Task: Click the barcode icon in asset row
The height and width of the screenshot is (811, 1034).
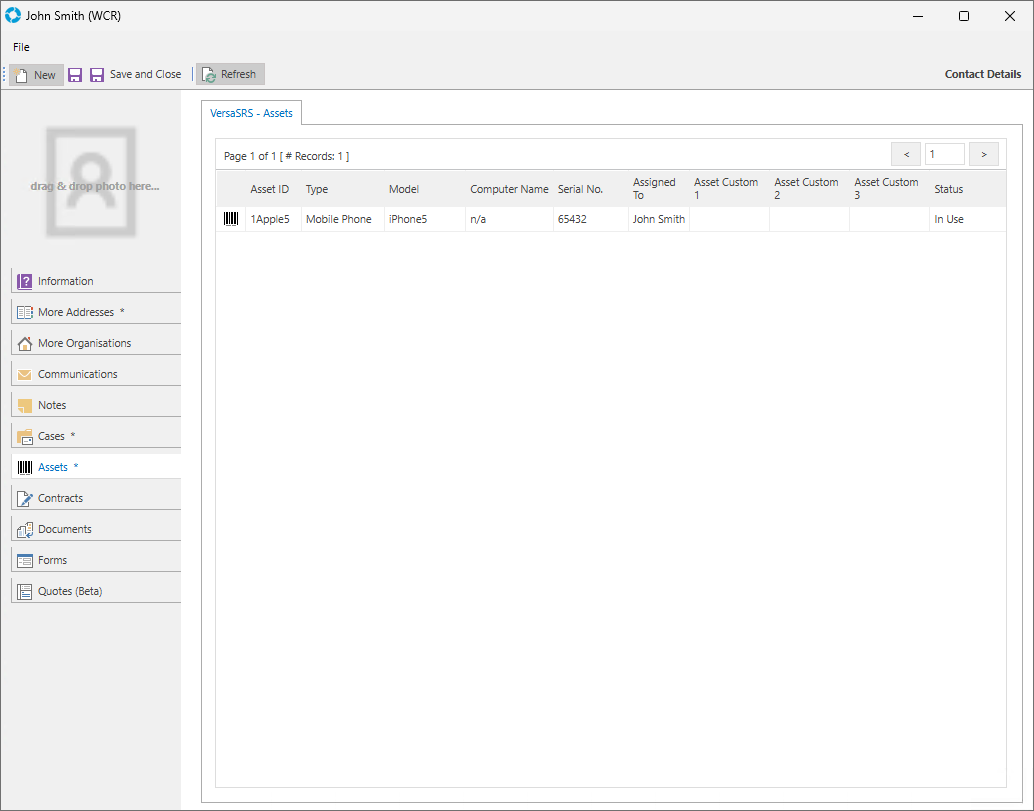Action: [231, 219]
